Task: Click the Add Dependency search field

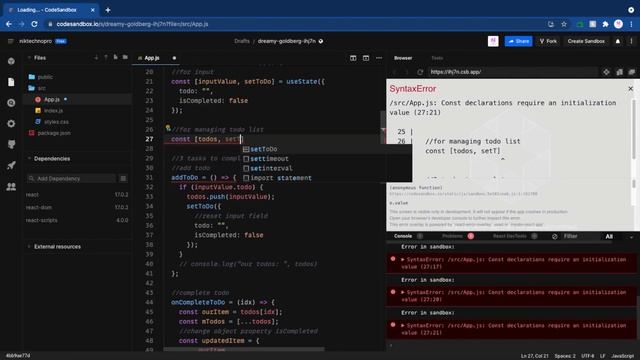Action: coord(71,178)
